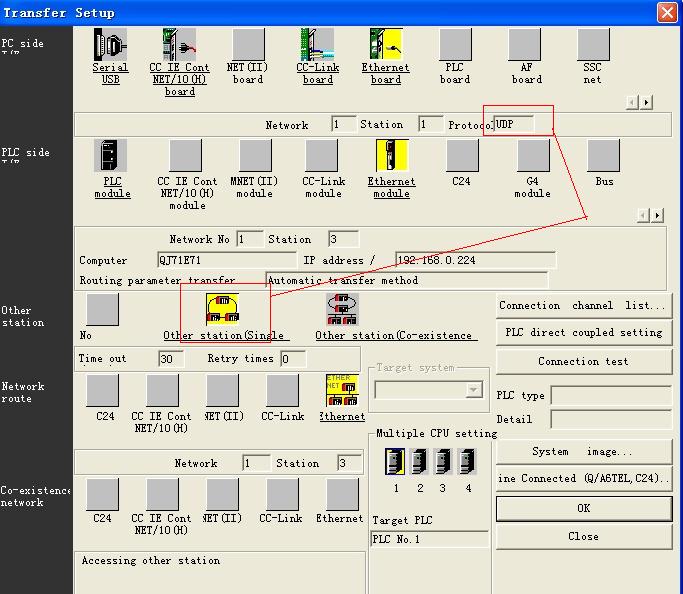683x594 pixels.
Task: Select the PLC side Ethernet module icon
Action: click(391, 156)
